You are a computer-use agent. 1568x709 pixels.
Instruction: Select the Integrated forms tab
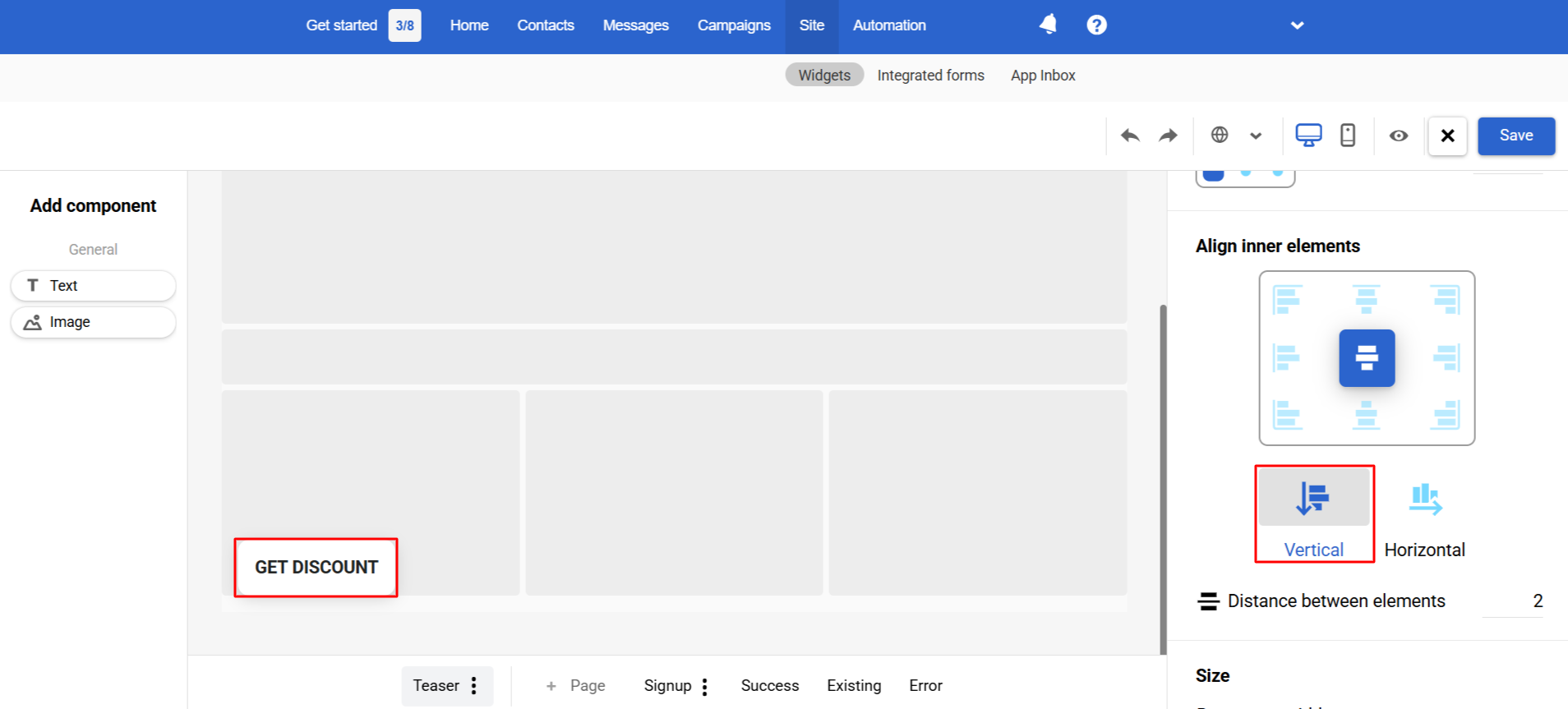930,76
